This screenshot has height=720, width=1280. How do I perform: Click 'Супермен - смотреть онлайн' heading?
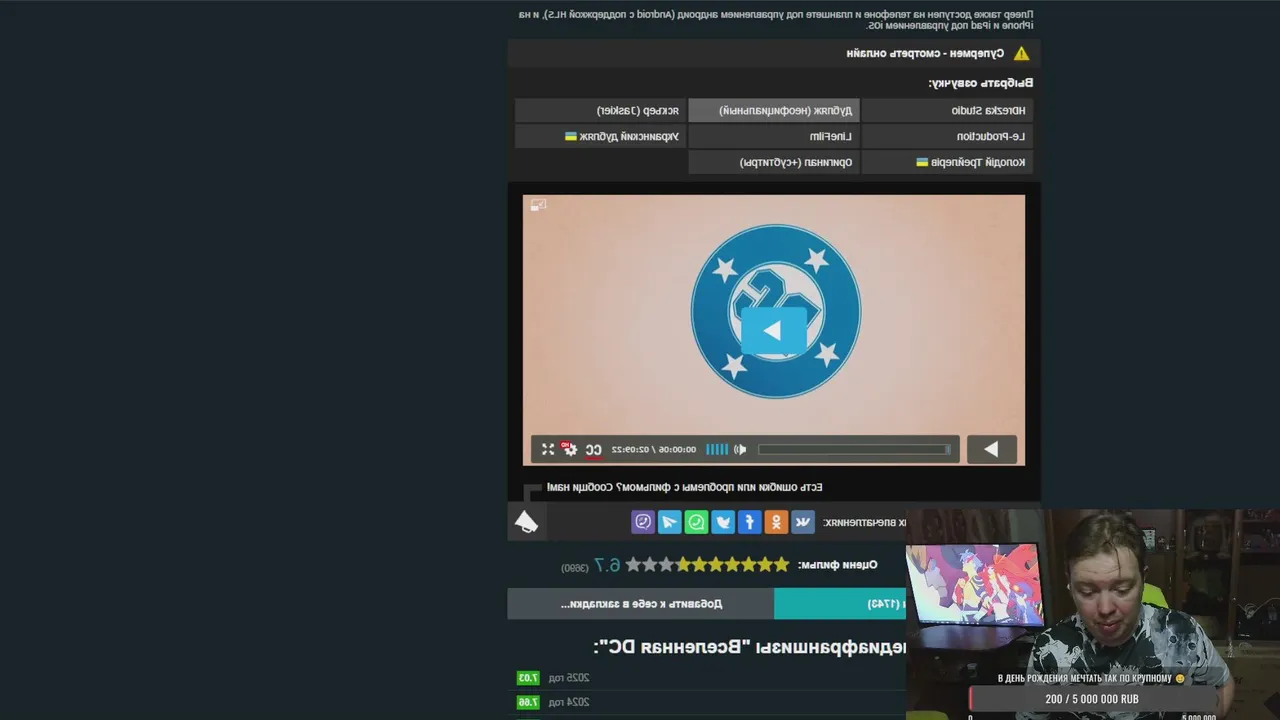pos(925,53)
